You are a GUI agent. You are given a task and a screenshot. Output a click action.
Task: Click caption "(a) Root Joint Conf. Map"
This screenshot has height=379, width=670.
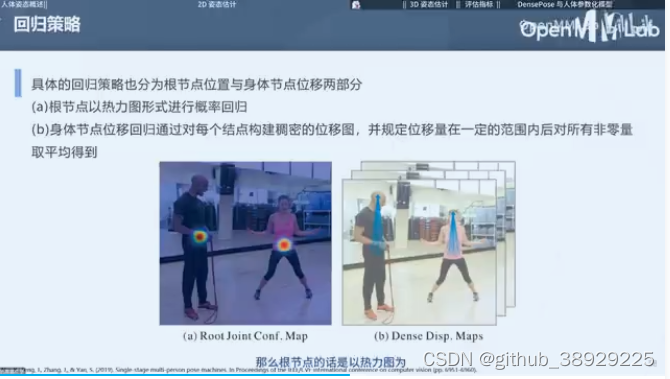245,336
